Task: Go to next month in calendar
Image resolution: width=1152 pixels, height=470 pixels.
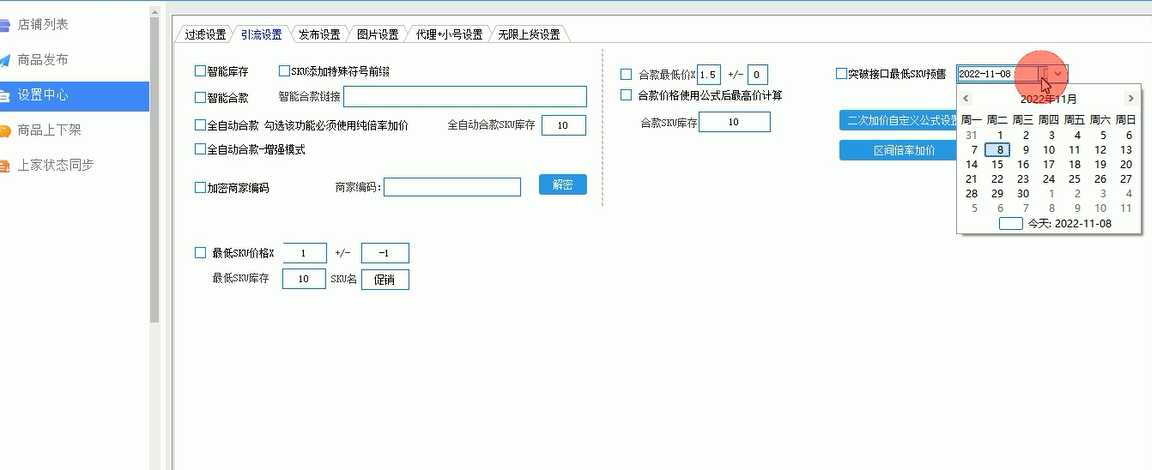Action: click(x=1130, y=99)
